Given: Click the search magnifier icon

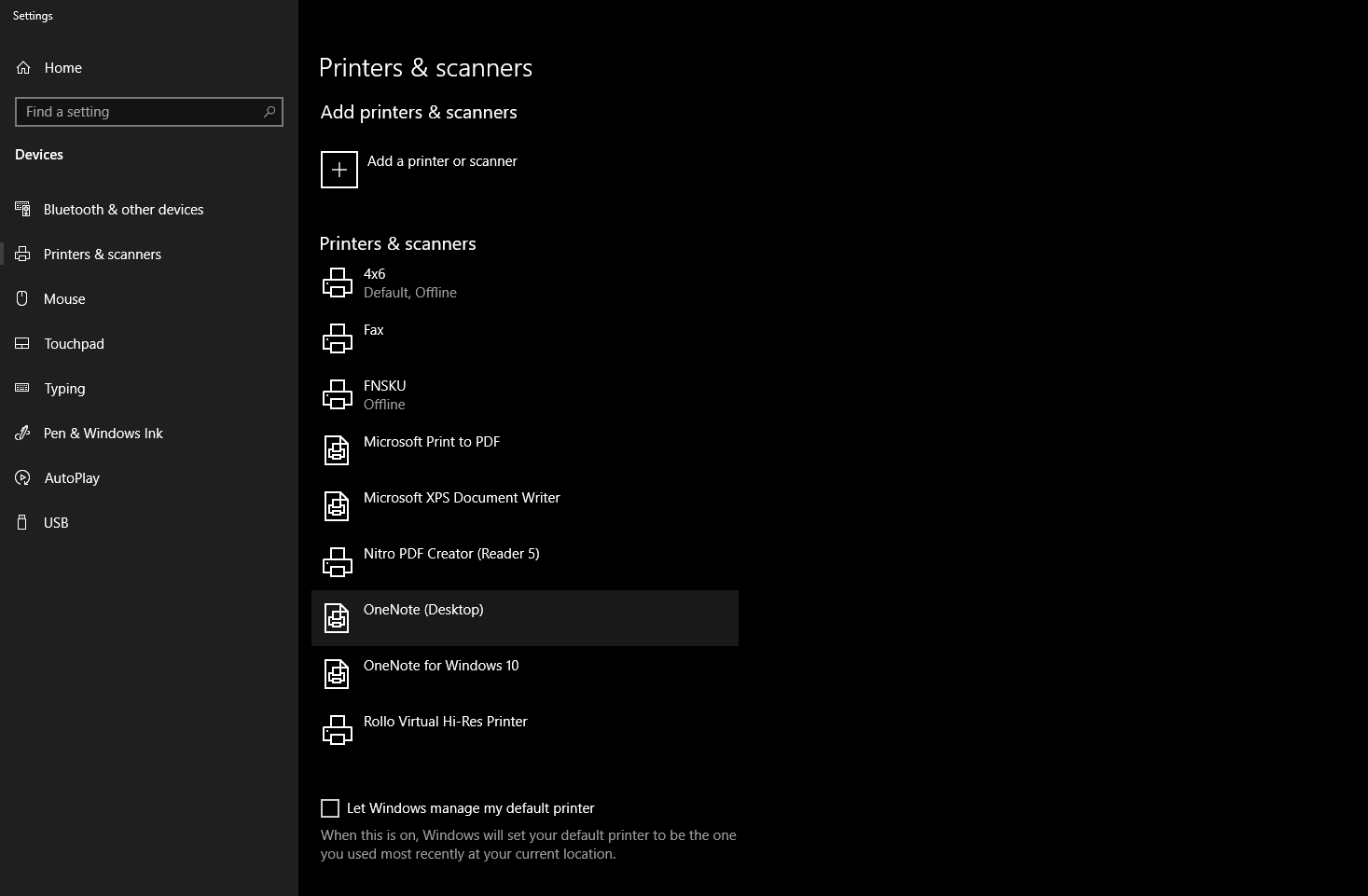Looking at the screenshot, I should (269, 112).
